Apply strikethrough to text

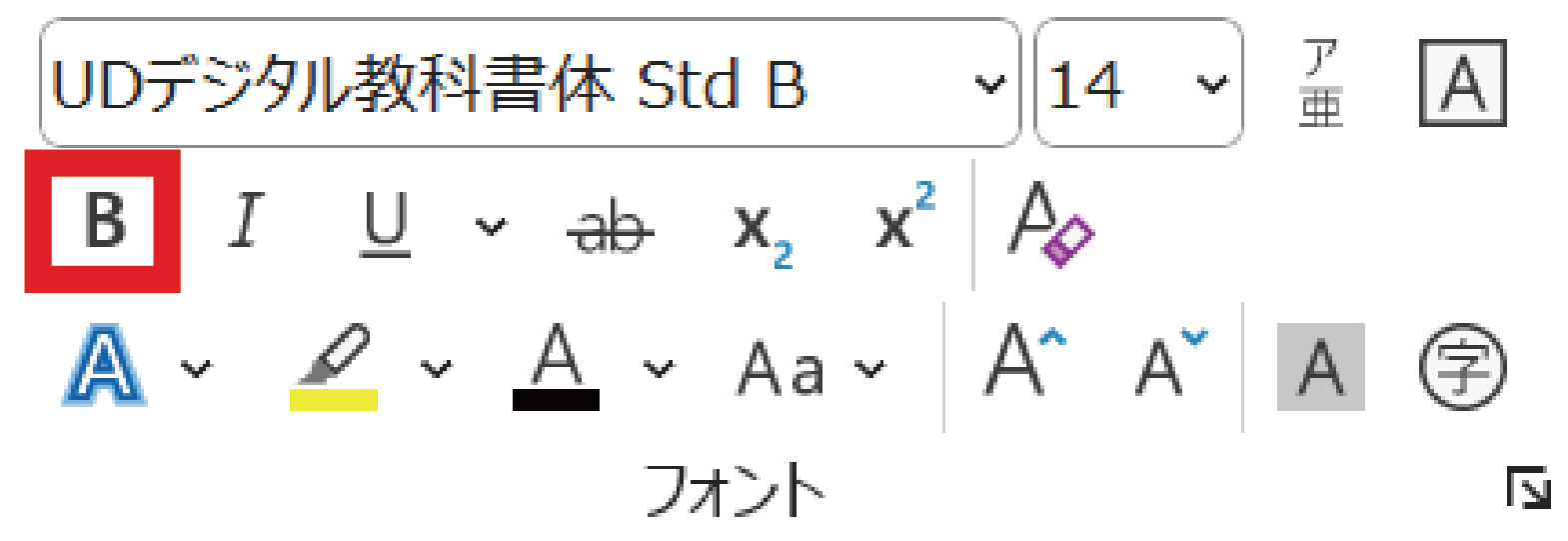610,228
